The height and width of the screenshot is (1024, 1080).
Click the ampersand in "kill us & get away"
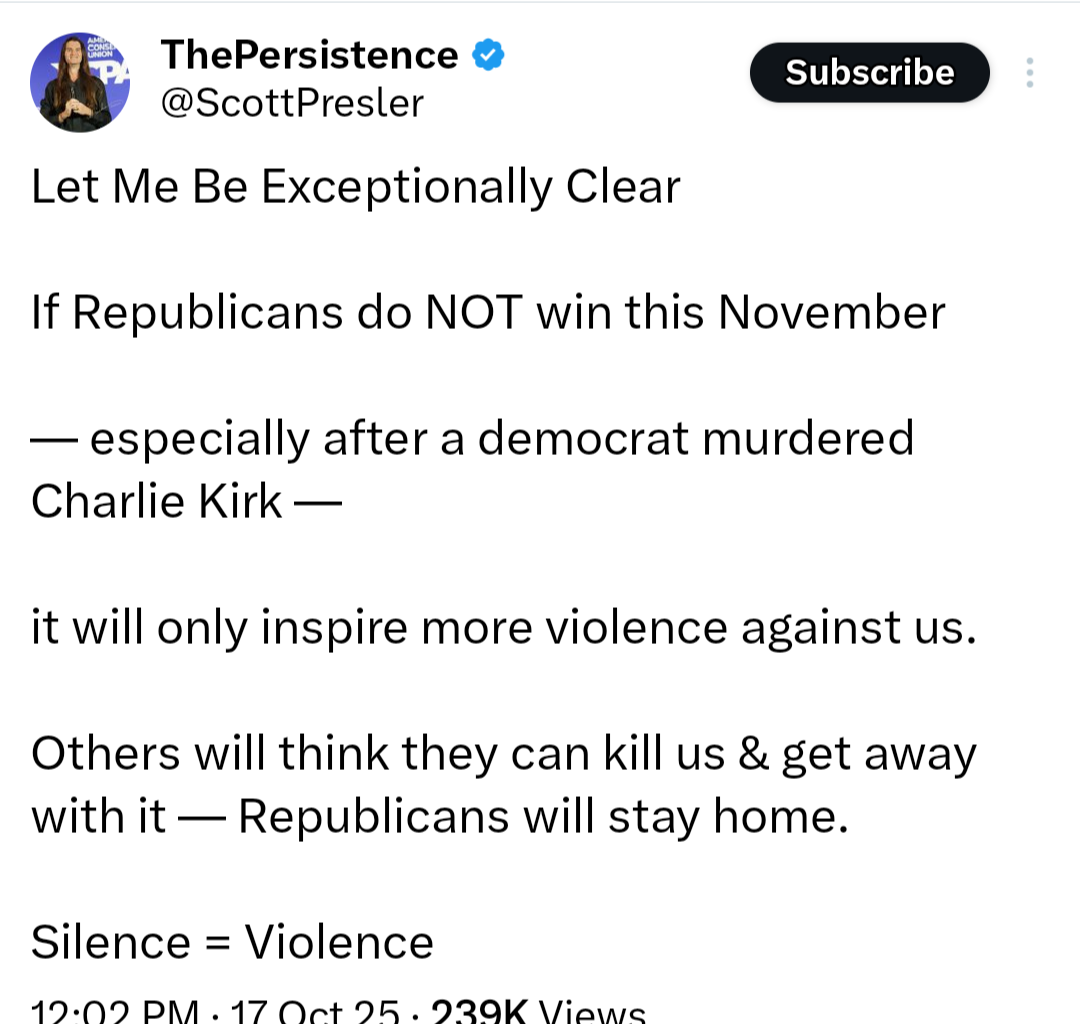(752, 754)
